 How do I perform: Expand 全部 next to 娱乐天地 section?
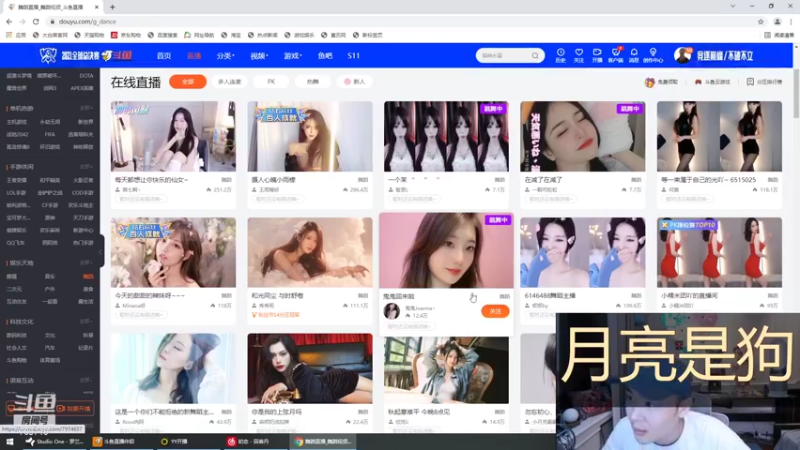(x=86, y=263)
